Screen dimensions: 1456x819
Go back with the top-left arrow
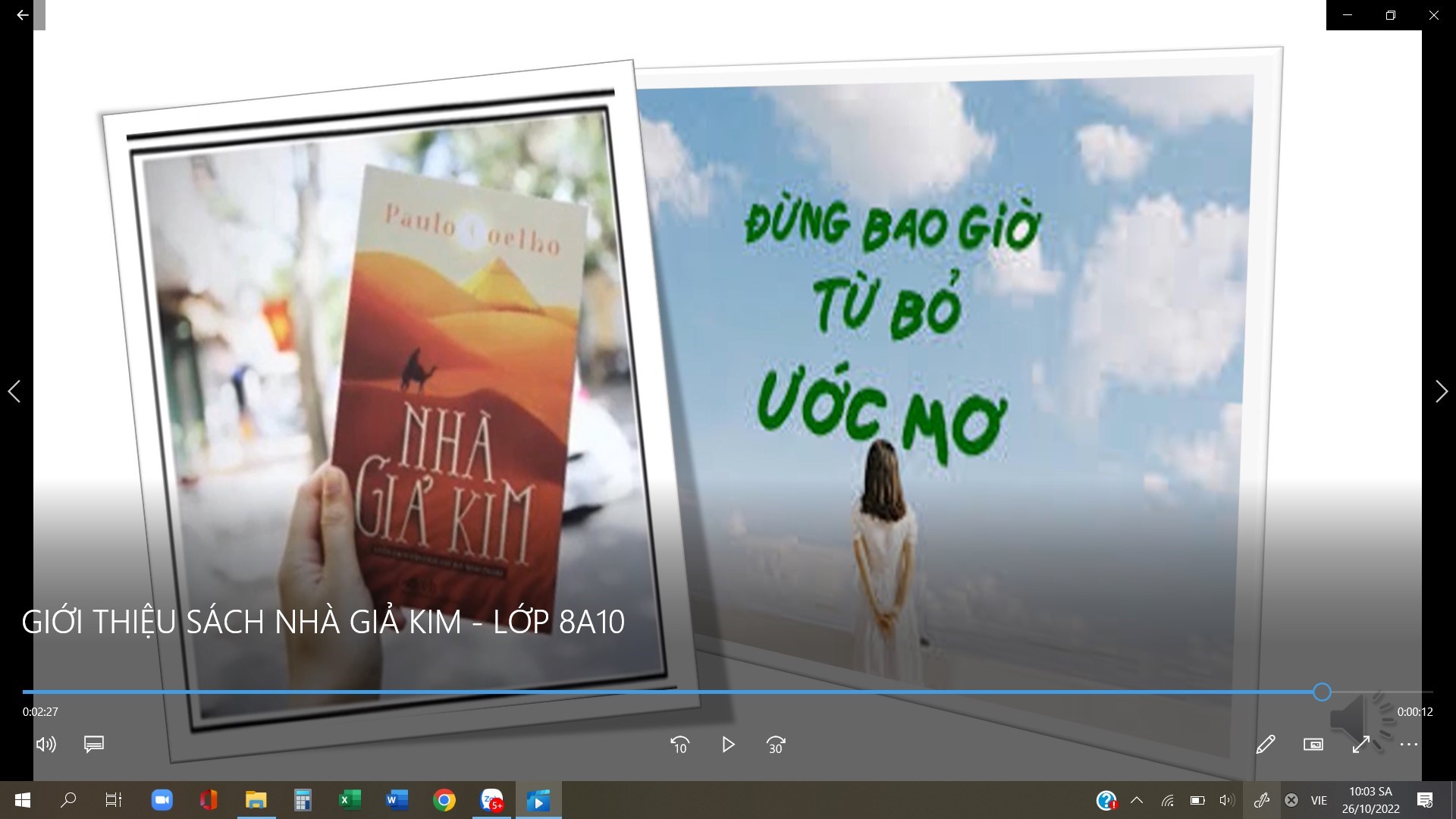(x=23, y=15)
